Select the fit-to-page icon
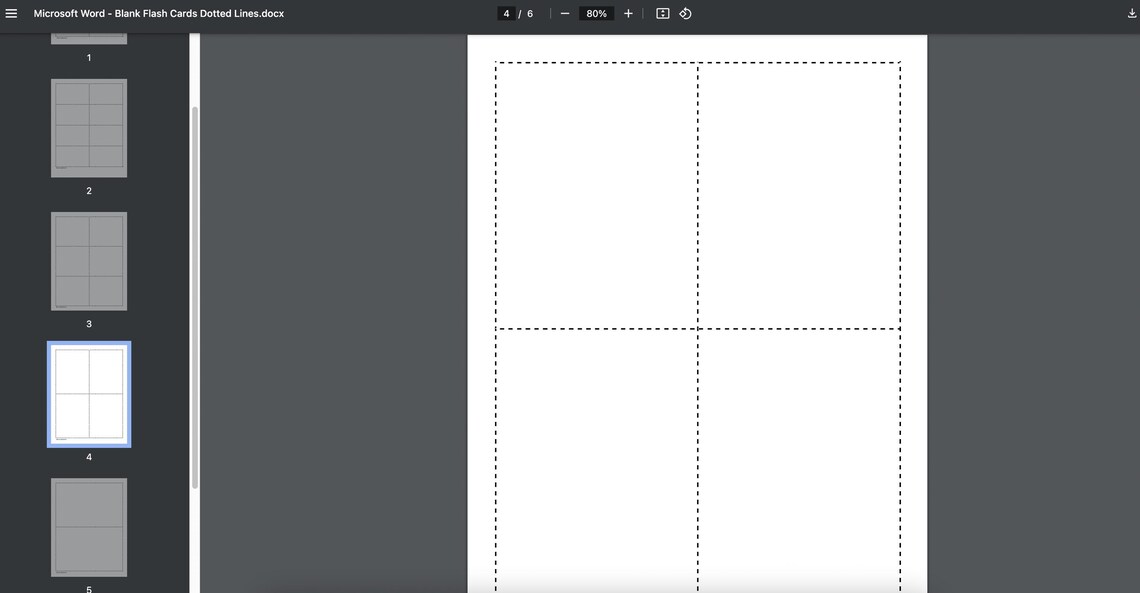The height and width of the screenshot is (593, 1140). coord(662,13)
